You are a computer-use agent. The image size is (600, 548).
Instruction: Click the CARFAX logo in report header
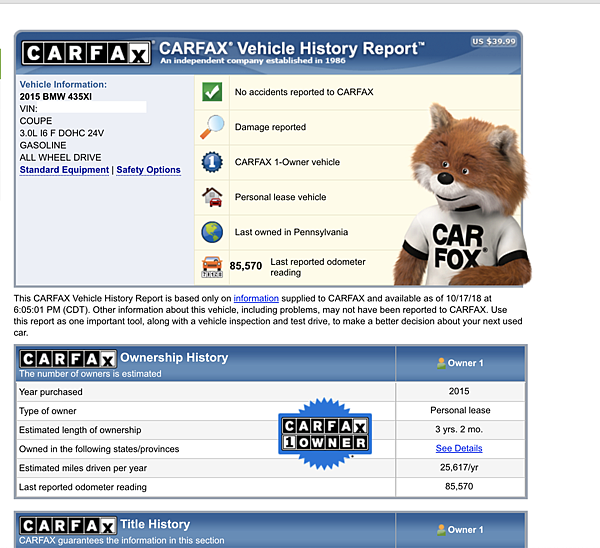(x=86, y=53)
